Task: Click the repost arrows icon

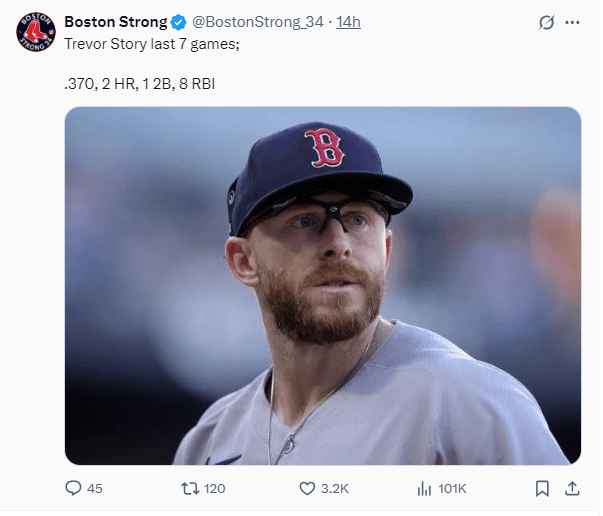Action: [188, 488]
